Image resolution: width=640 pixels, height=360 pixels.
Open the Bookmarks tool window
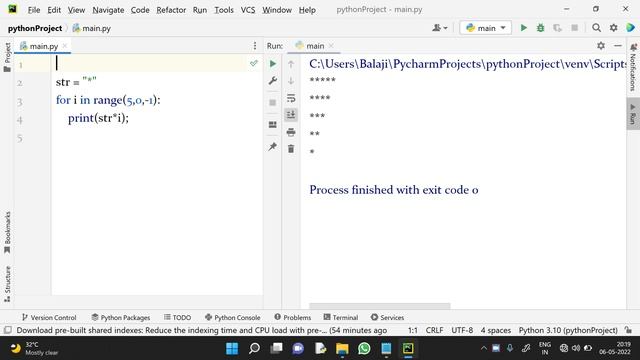coord(7,233)
